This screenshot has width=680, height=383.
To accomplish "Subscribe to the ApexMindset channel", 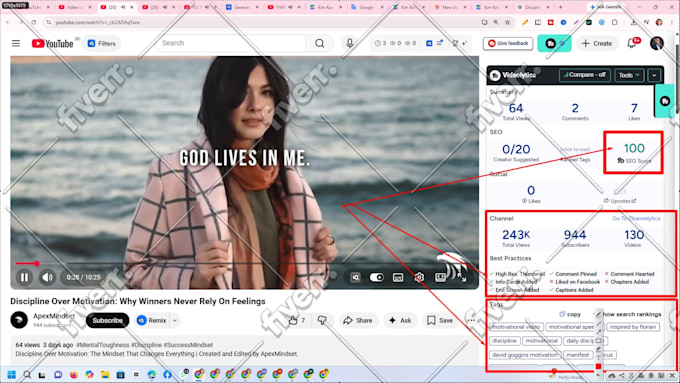I will click(108, 321).
